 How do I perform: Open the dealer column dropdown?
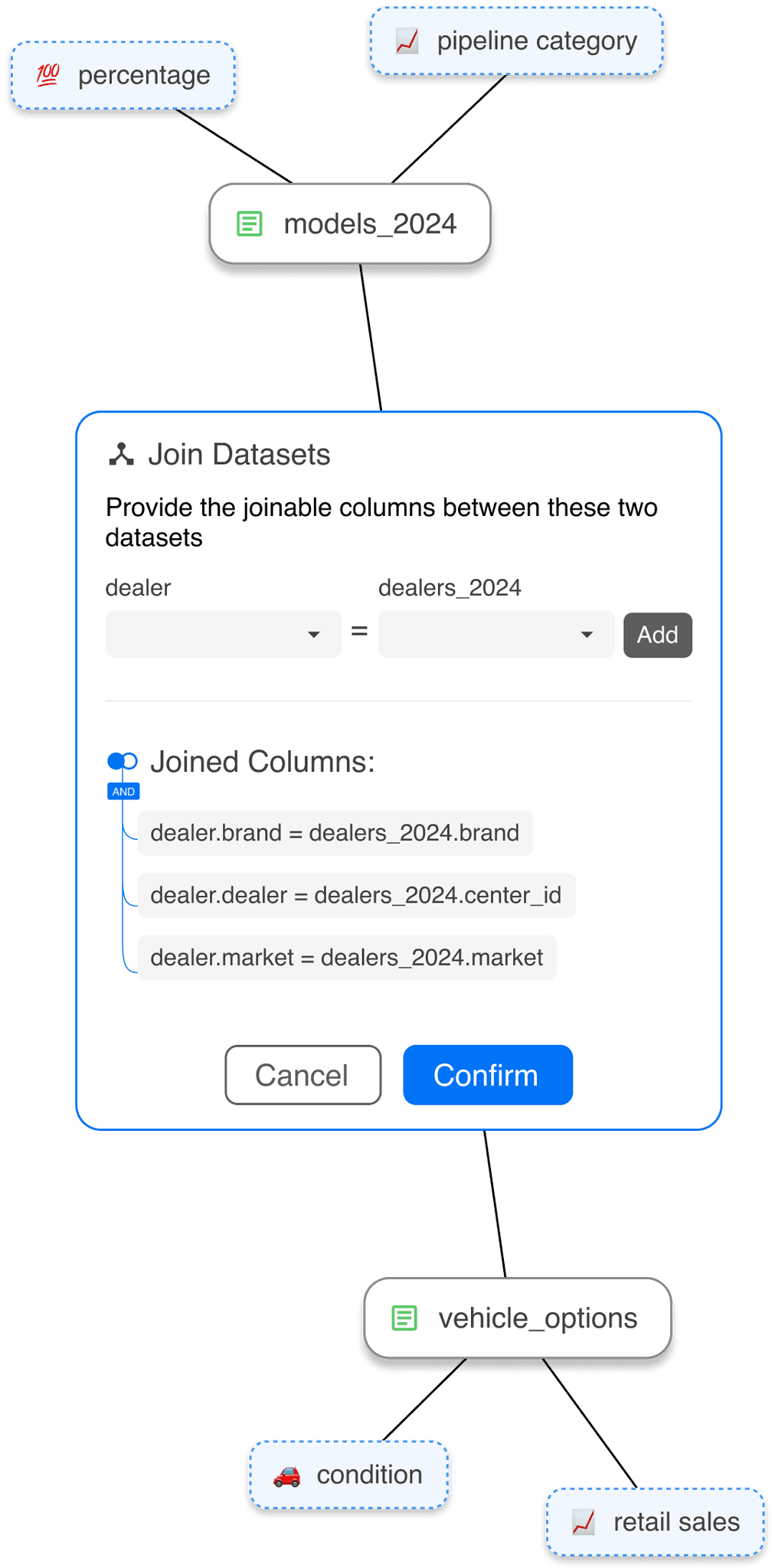(x=223, y=634)
